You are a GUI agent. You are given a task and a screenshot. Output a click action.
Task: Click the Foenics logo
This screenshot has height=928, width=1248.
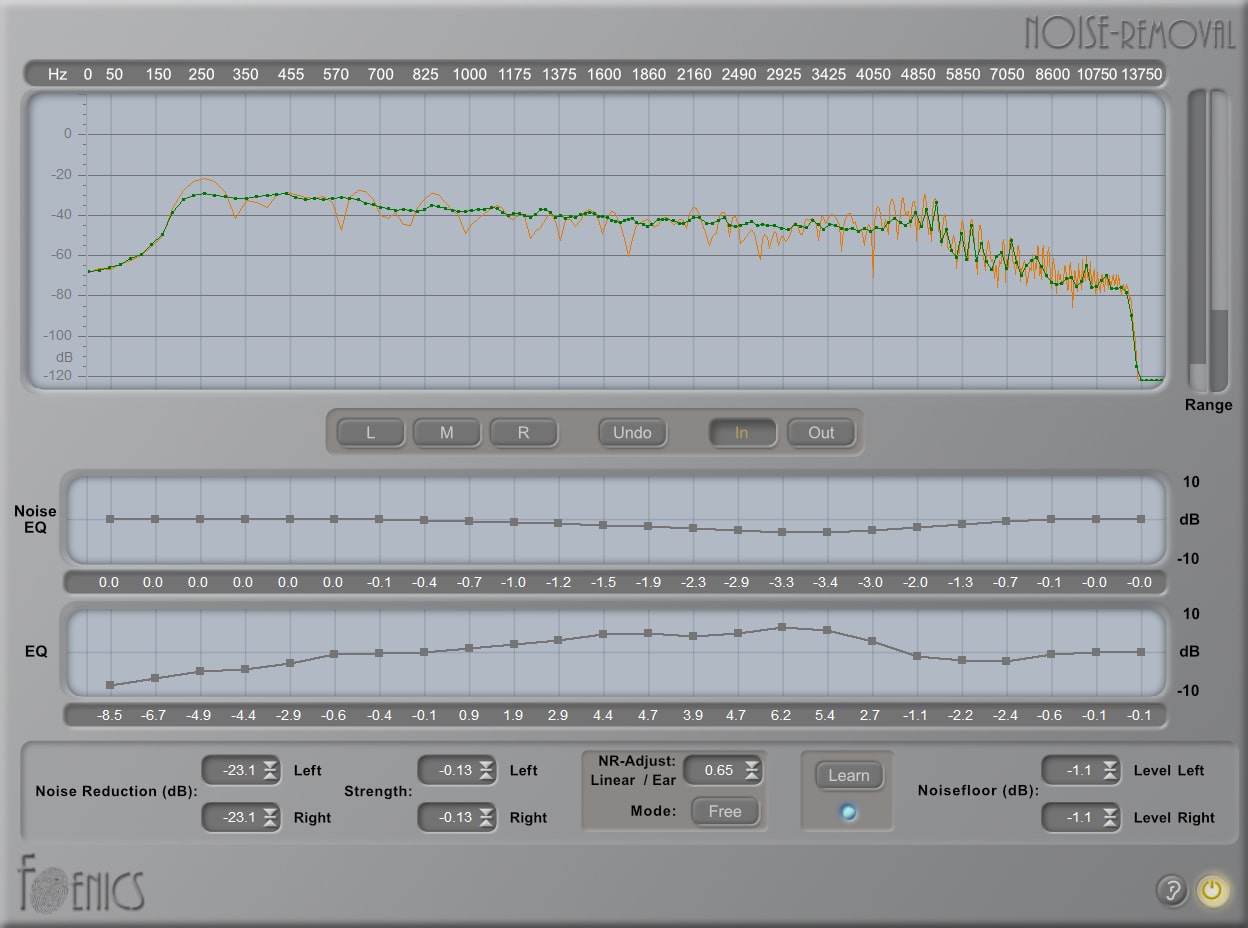80,885
